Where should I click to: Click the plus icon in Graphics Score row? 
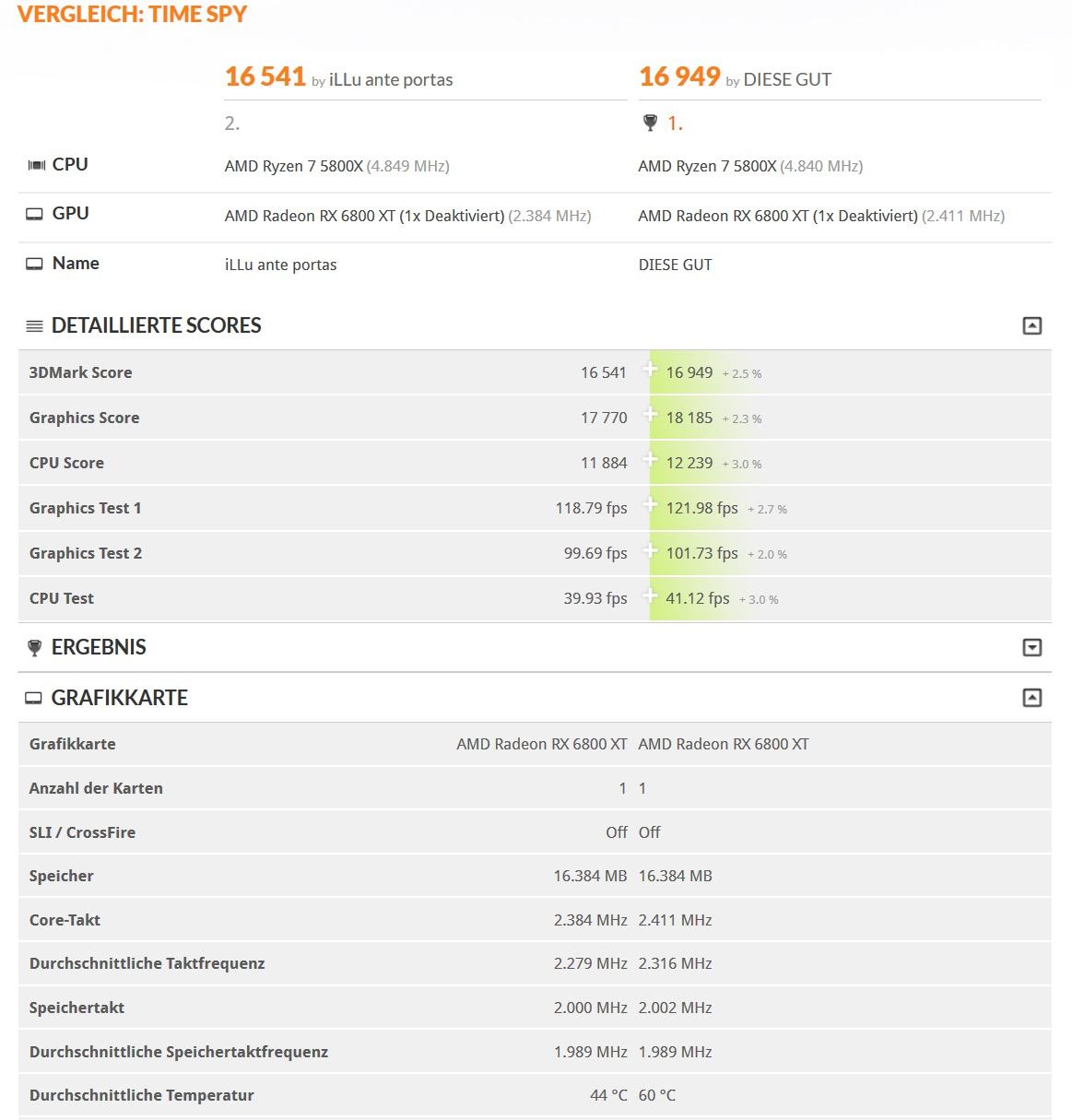[x=651, y=416]
